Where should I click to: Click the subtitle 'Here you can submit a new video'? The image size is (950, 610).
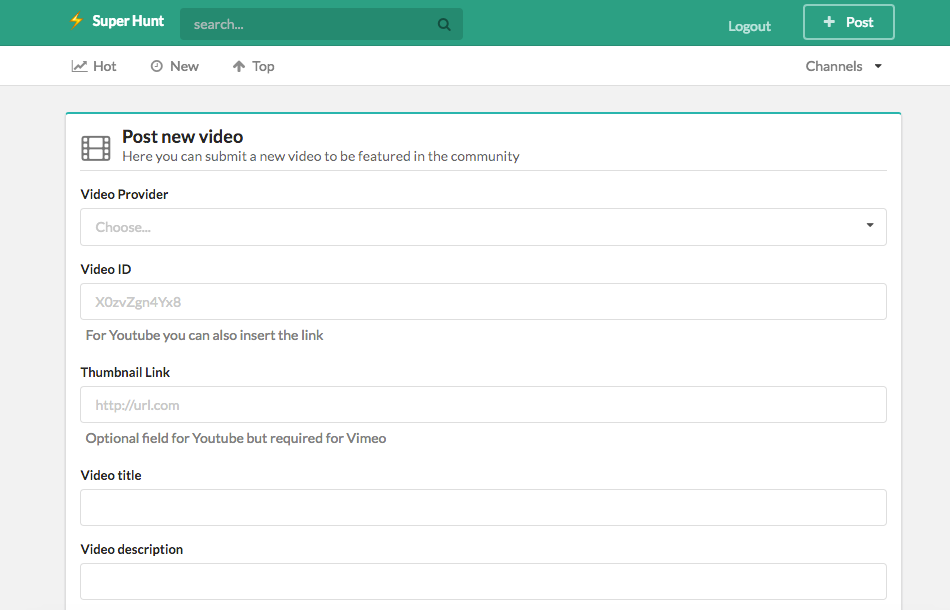point(321,156)
